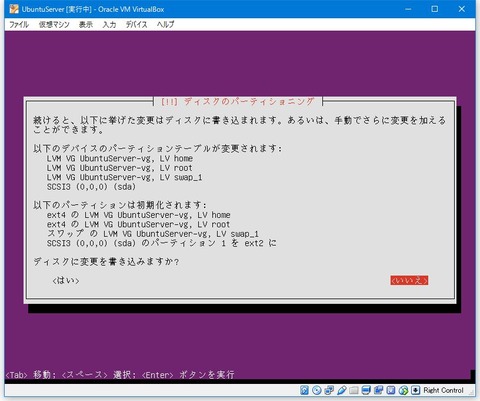The image size is (480, 401).
Task: Click the display monitor status icon
Action: (x=366, y=390)
